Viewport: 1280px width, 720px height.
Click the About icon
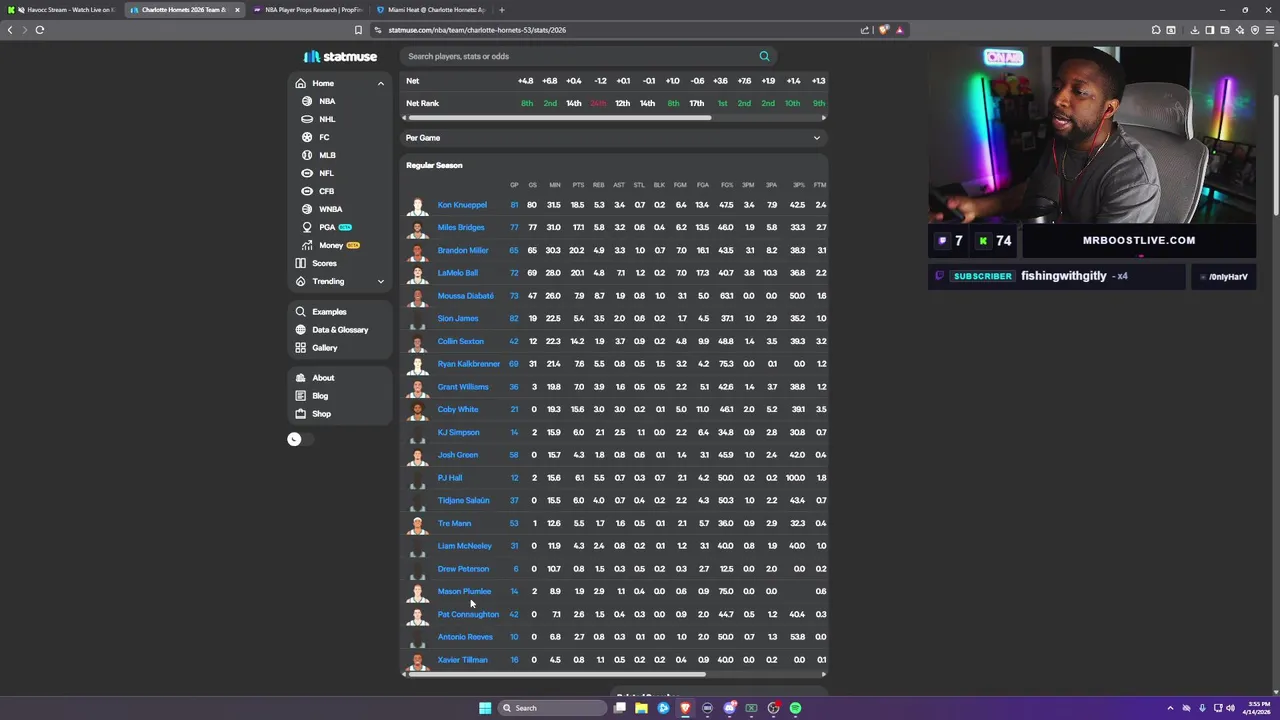300,378
